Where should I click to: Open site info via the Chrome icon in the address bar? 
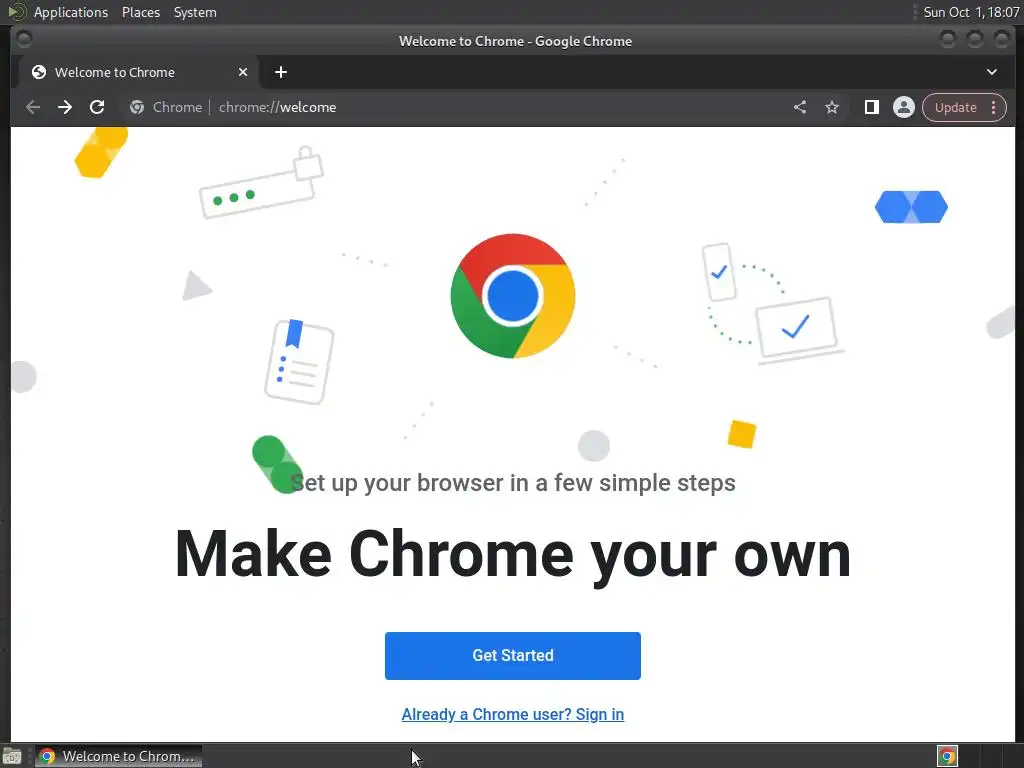click(x=136, y=107)
